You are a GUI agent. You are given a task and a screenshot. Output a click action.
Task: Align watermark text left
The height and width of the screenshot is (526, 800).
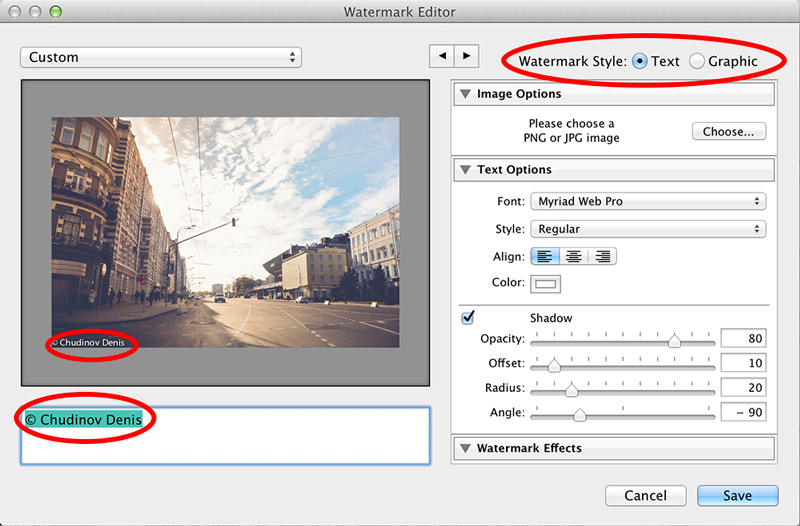point(545,256)
